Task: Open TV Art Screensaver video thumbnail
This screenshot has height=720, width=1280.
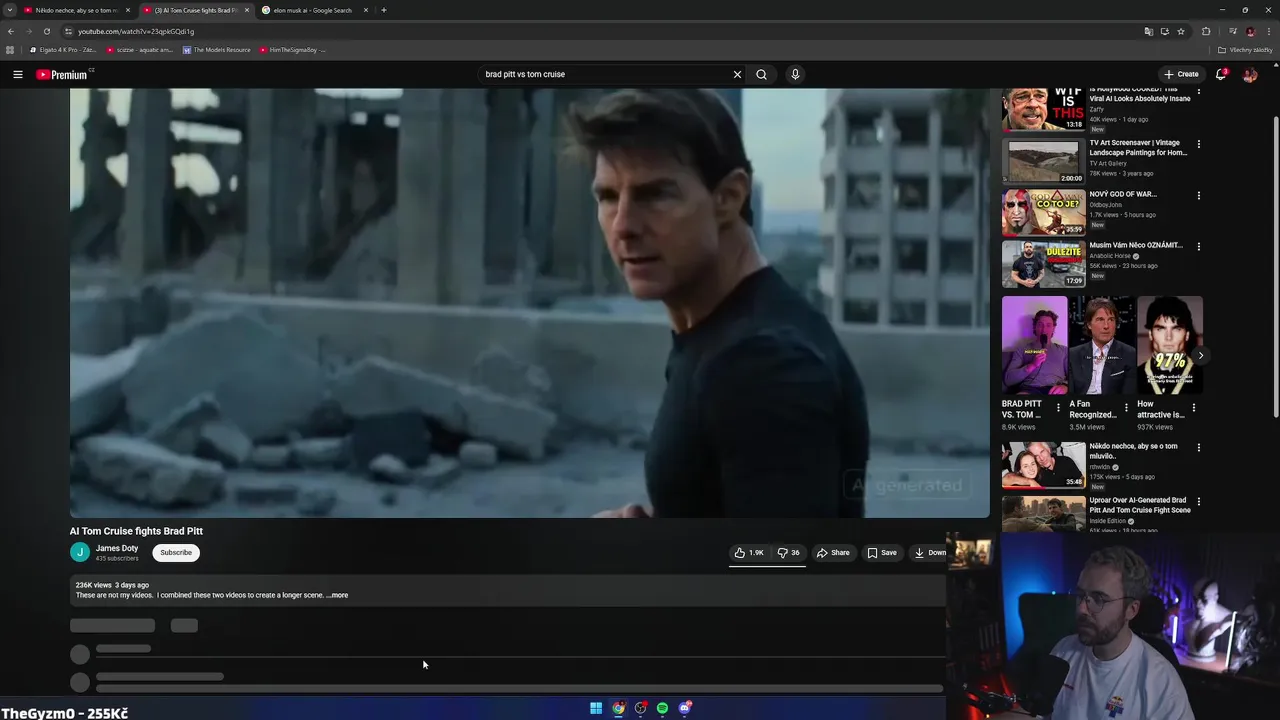Action: point(1043,161)
